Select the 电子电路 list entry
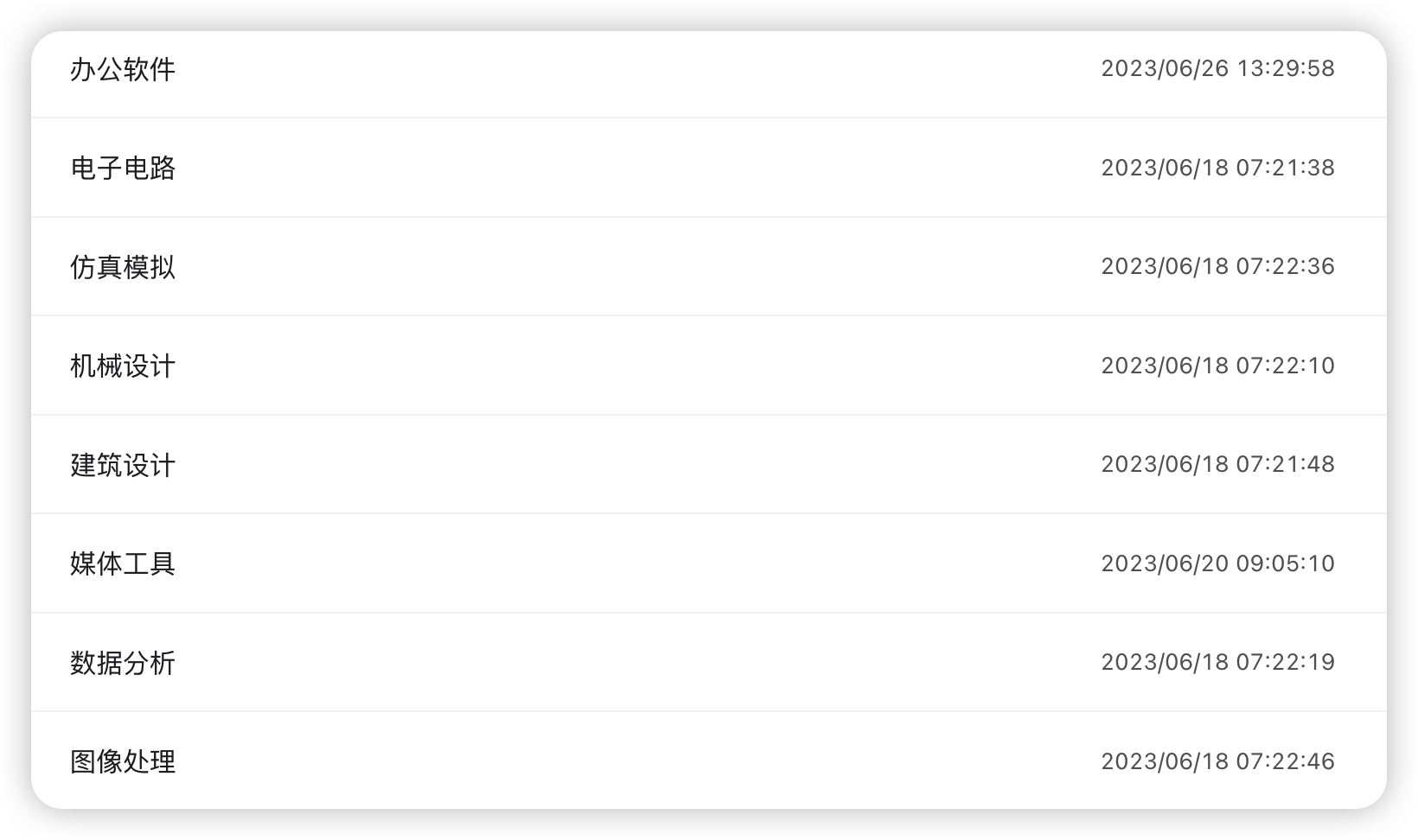Screen dimensions: 1418x840 point(123,168)
